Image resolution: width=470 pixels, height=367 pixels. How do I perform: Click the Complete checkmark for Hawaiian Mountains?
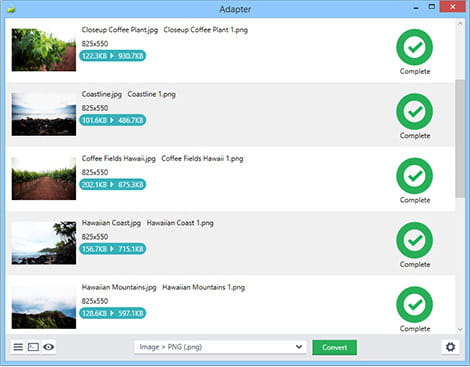point(414,304)
